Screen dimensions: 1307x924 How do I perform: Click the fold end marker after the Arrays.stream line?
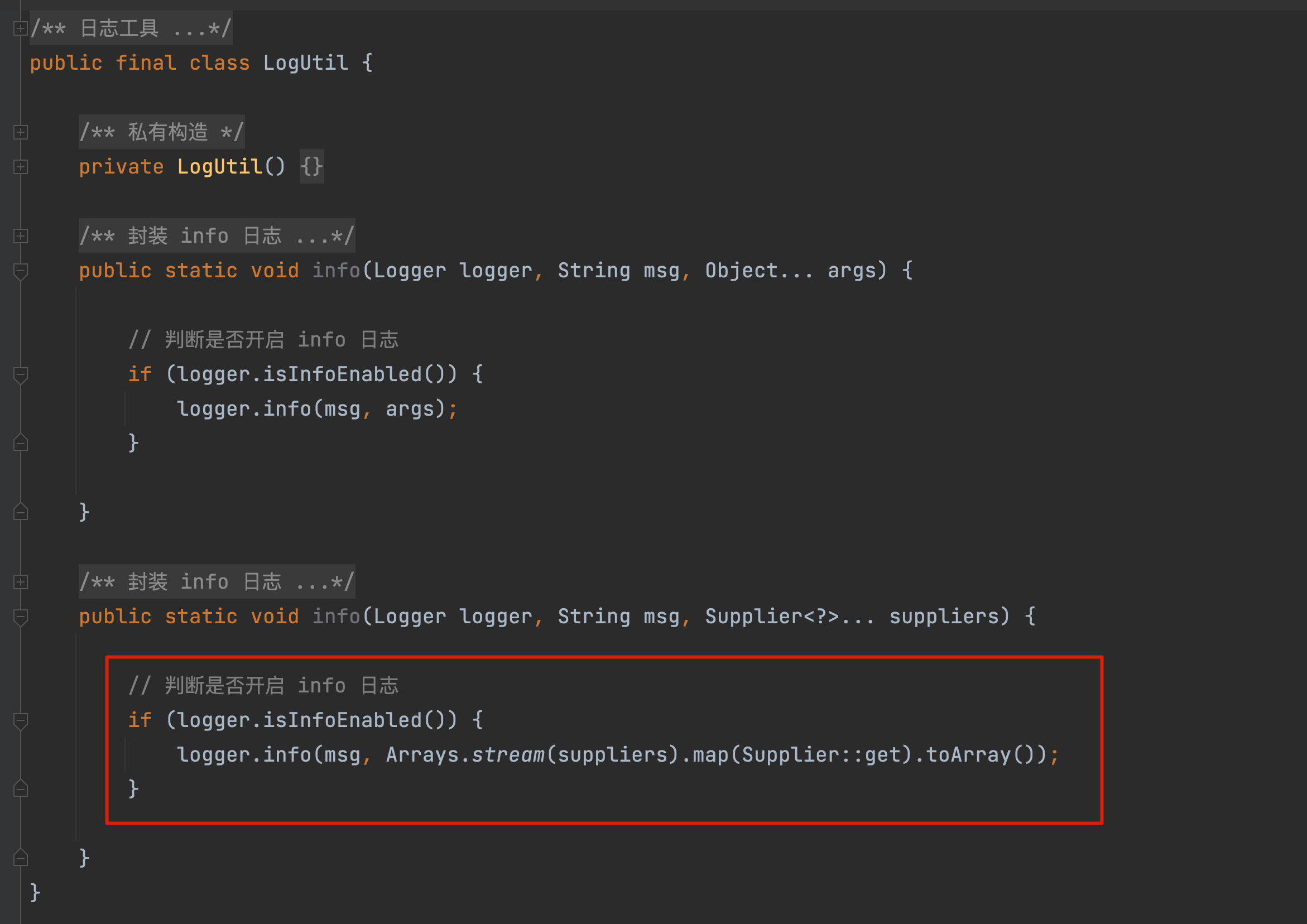click(x=21, y=788)
